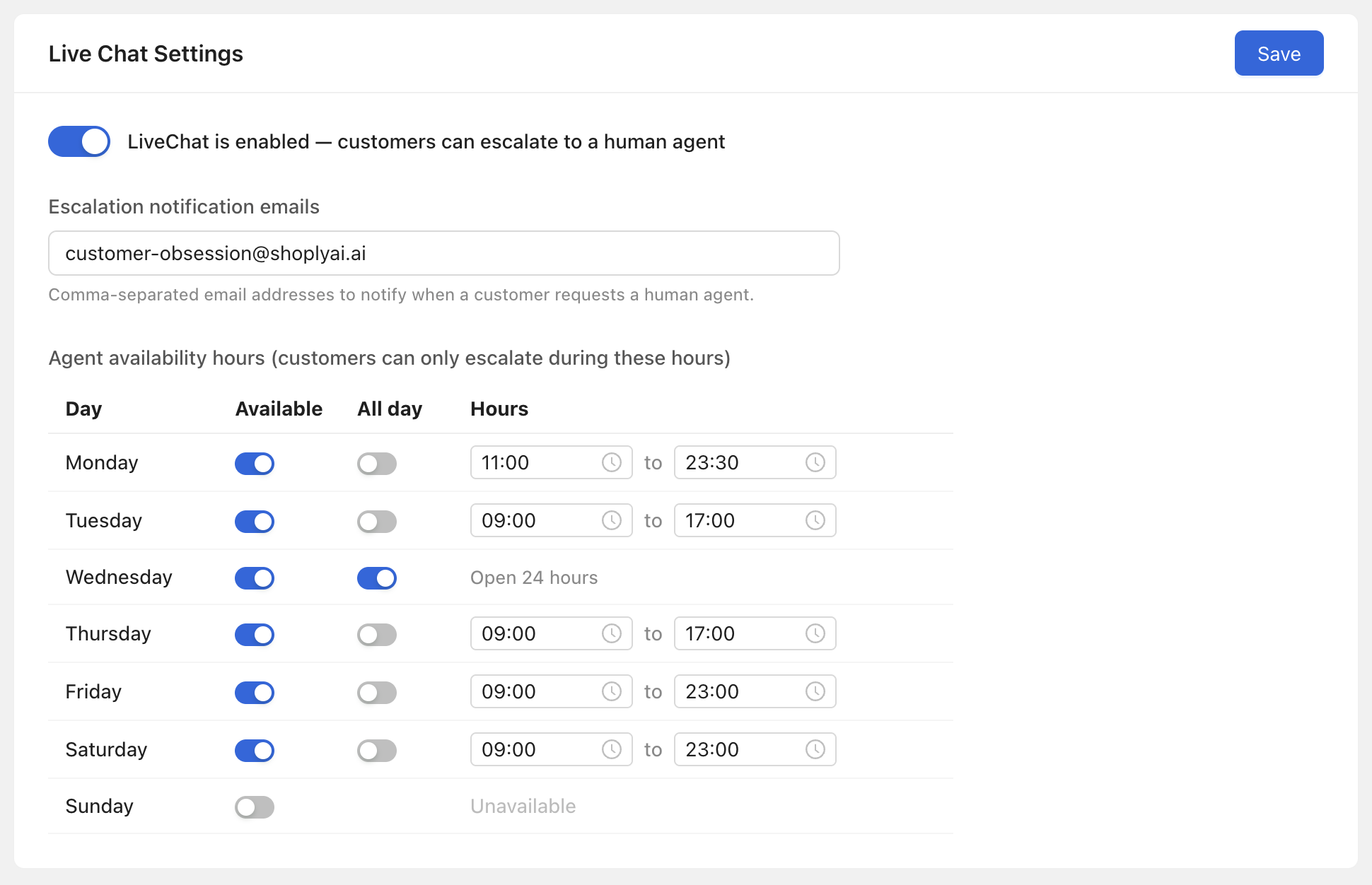
Task: Click clock icon in Monday end time
Action: tap(815, 462)
